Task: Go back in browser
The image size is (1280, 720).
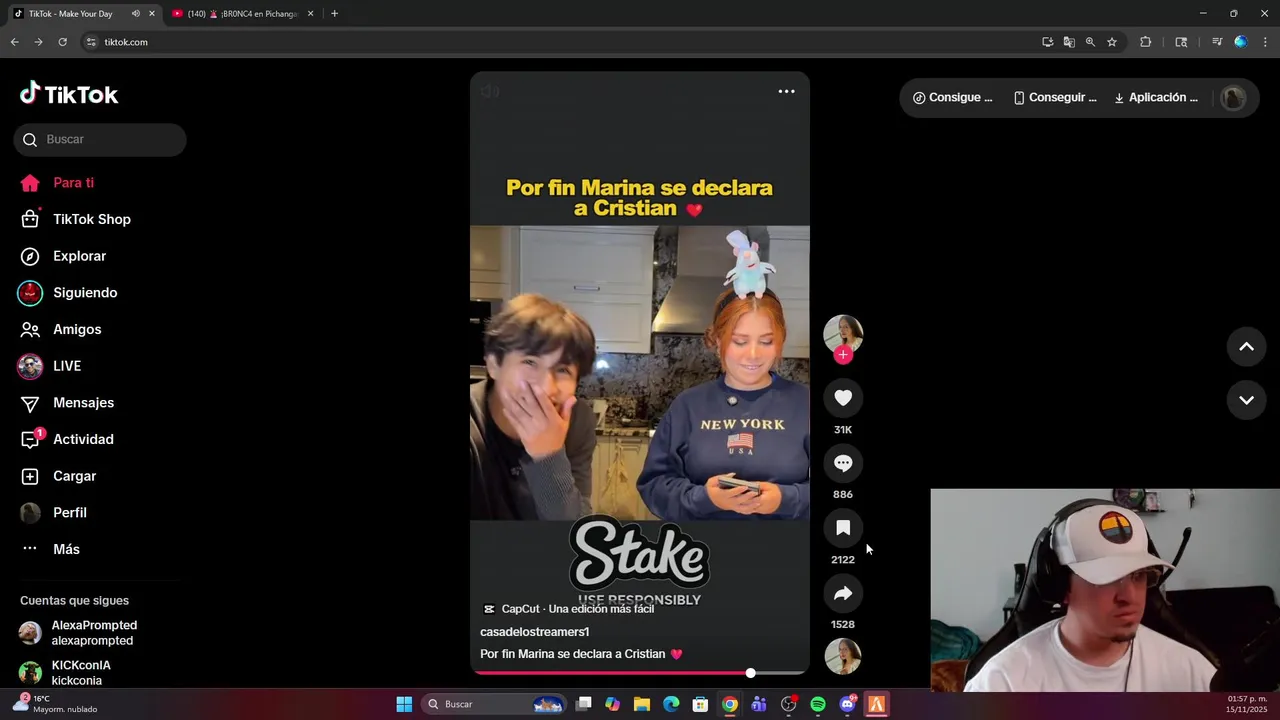Action: (14, 42)
